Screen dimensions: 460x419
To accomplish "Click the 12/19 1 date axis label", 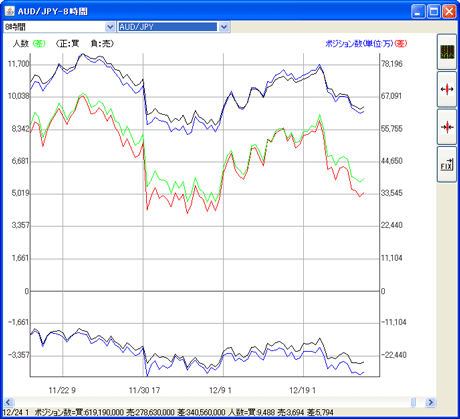I will [x=302, y=390].
